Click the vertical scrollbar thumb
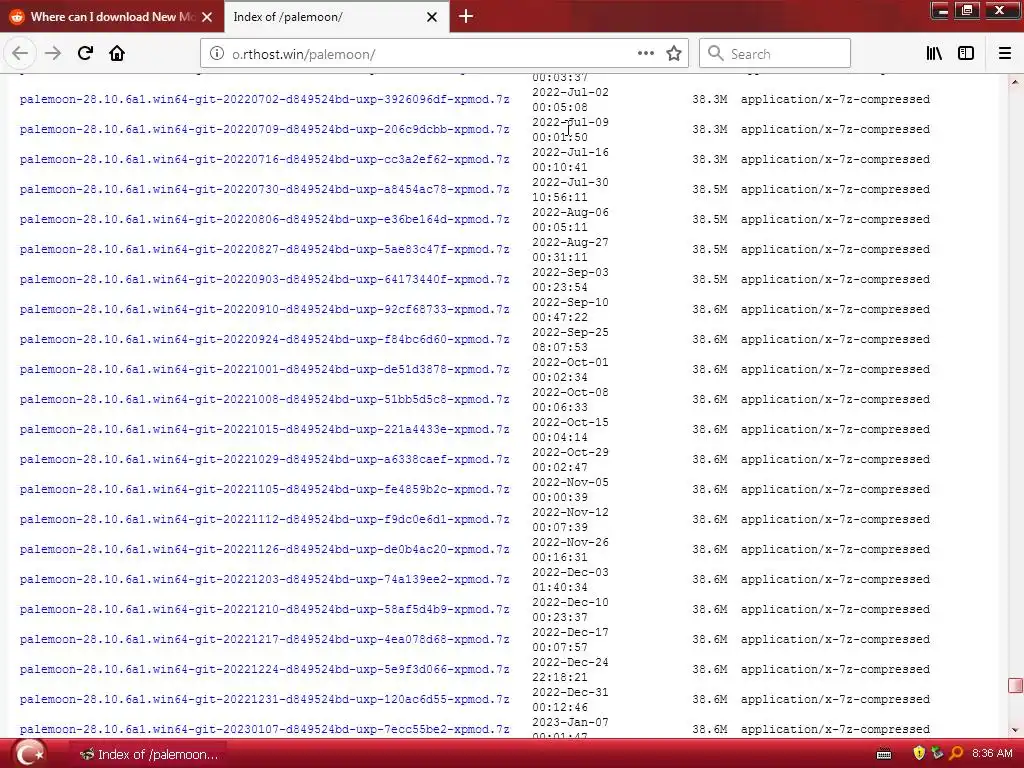Screen dimensions: 1024x768 [1015, 685]
